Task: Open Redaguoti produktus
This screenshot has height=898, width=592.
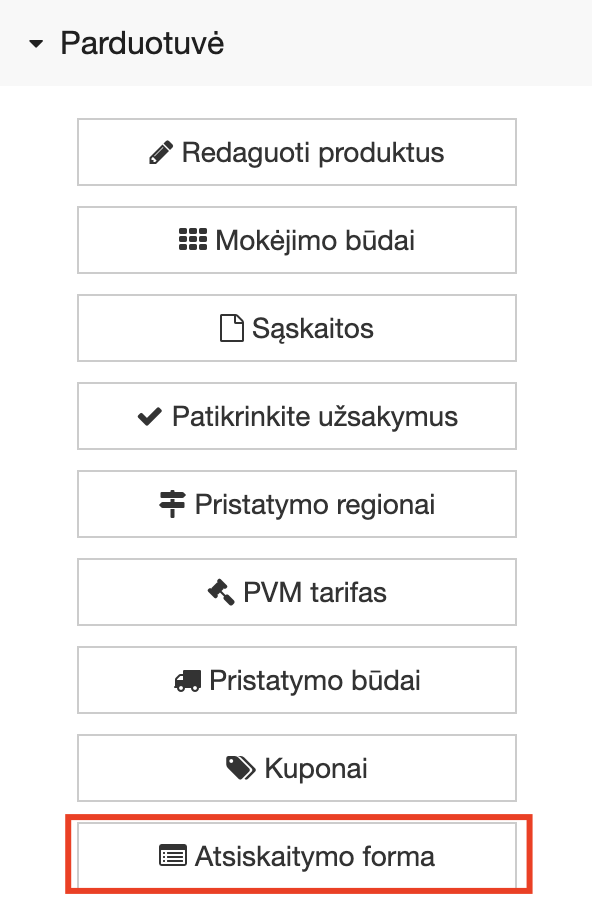Action: tap(296, 152)
